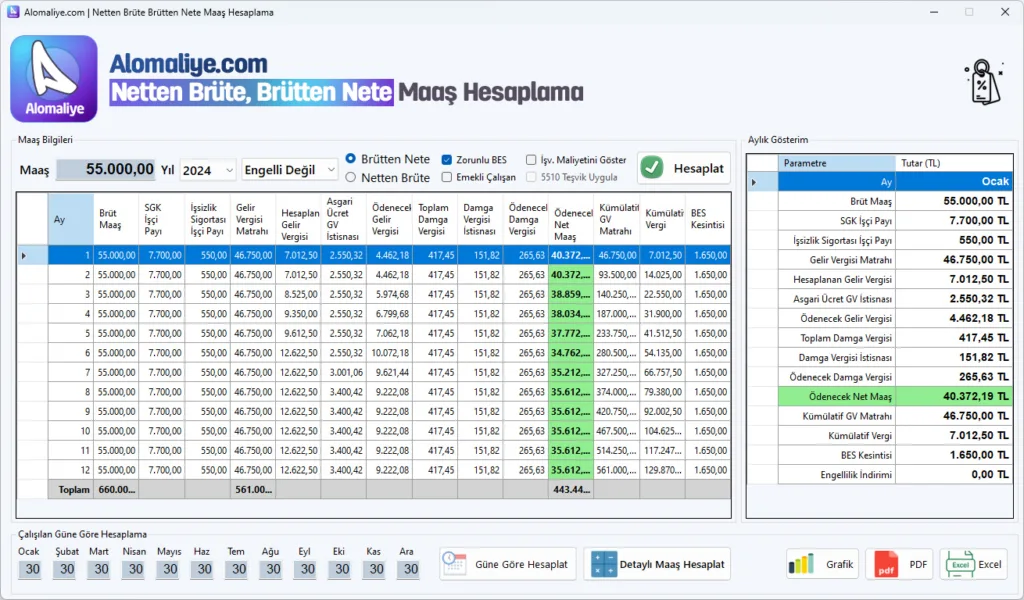
Task: Click the Tutar (TL) column header
Action: click(x=954, y=163)
